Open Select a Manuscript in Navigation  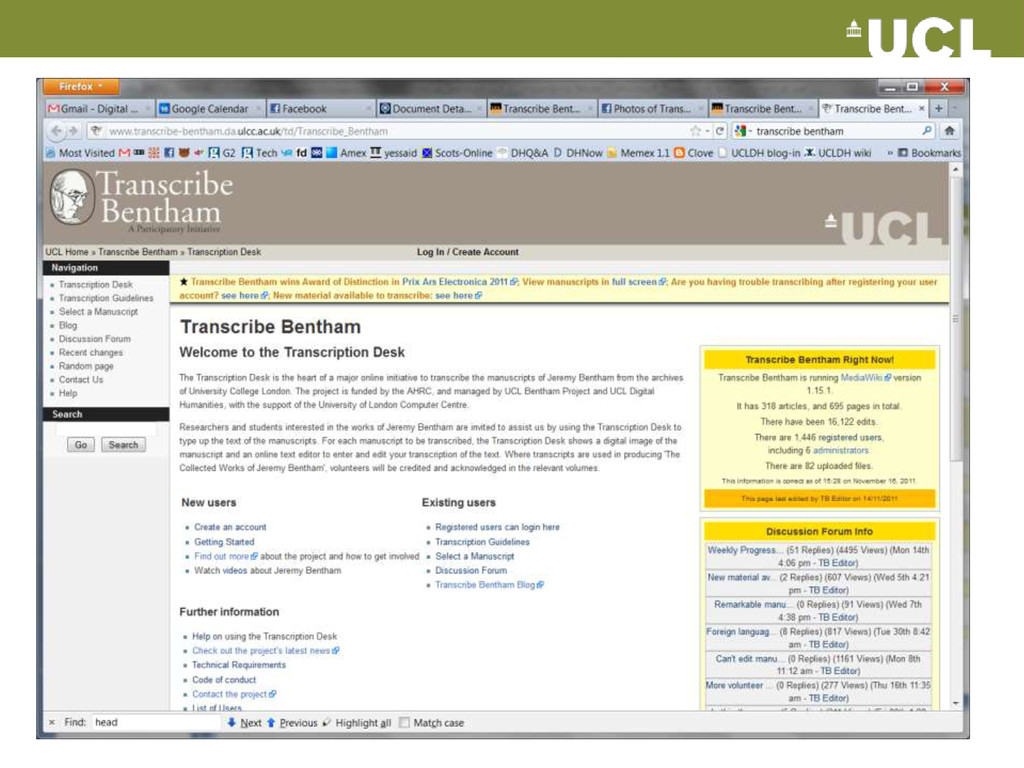point(99,312)
